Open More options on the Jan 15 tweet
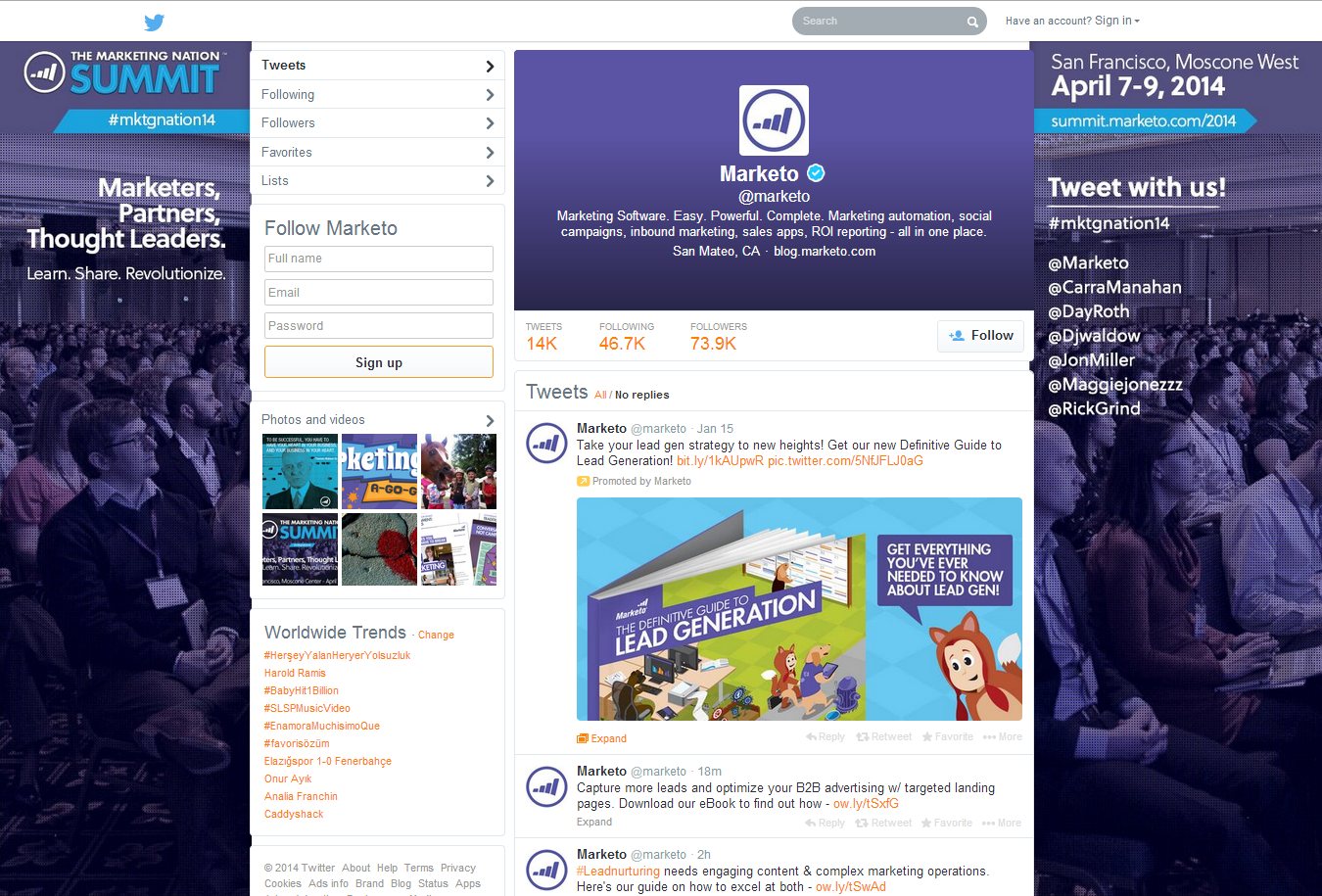Screen dimensions: 1322x896 point(1003,737)
